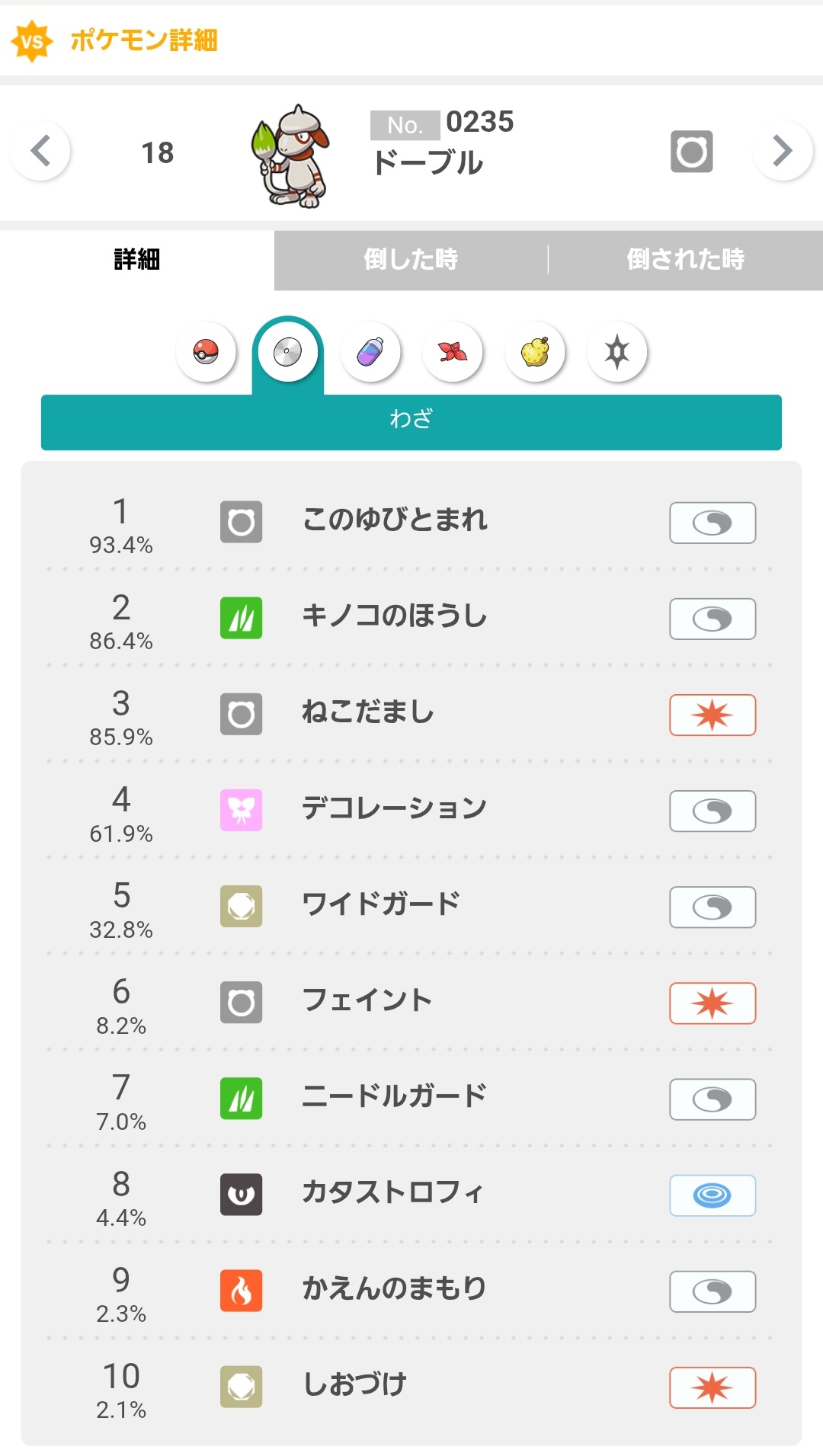The height and width of the screenshot is (1456, 823).
Task: Open the move このゆびとまれ
Action: pyautogui.click(x=395, y=520)
